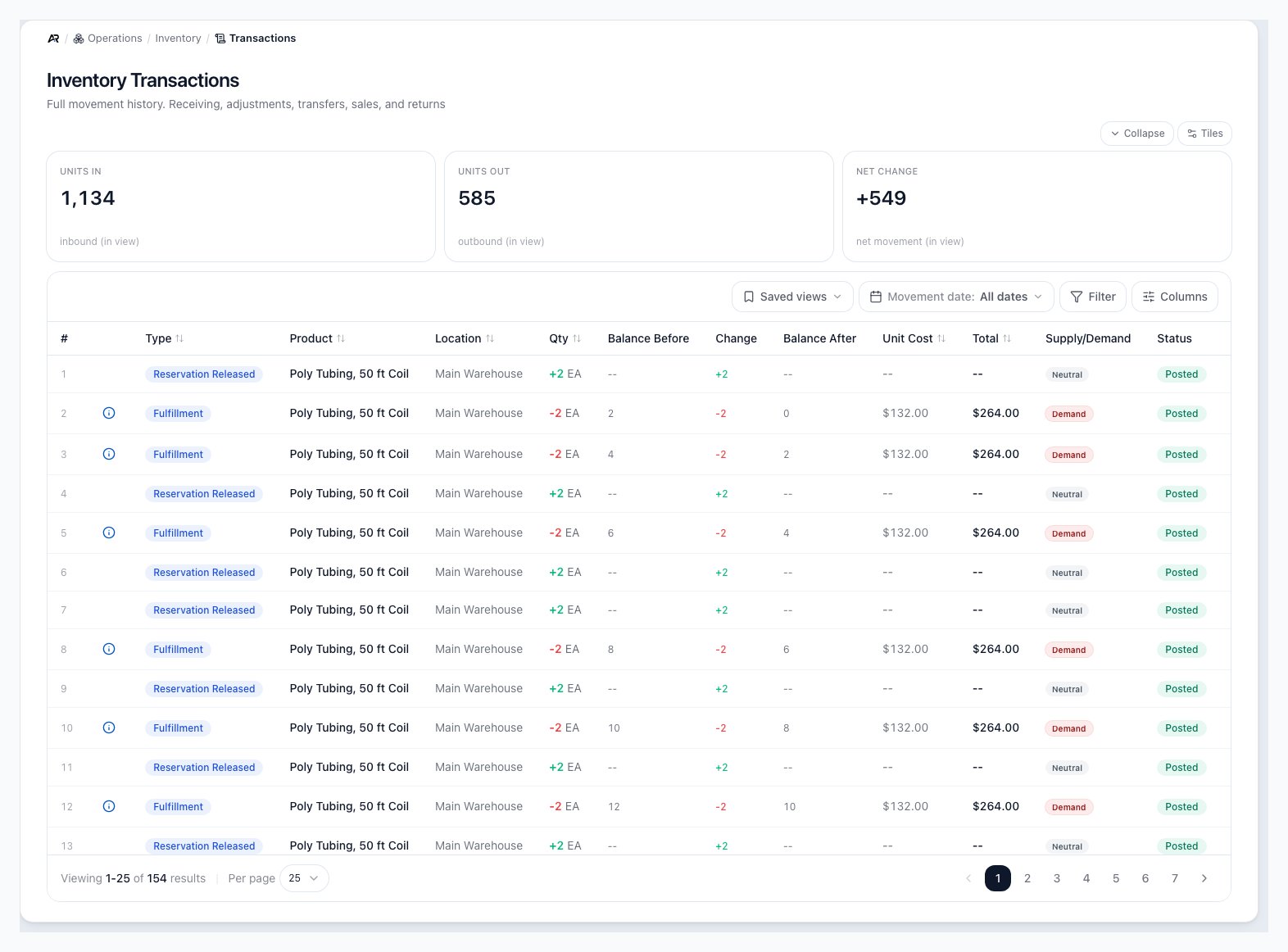Click Poly Tubing product in row 6
Screen dimensions: 1288x952
[x=349, y=572]
